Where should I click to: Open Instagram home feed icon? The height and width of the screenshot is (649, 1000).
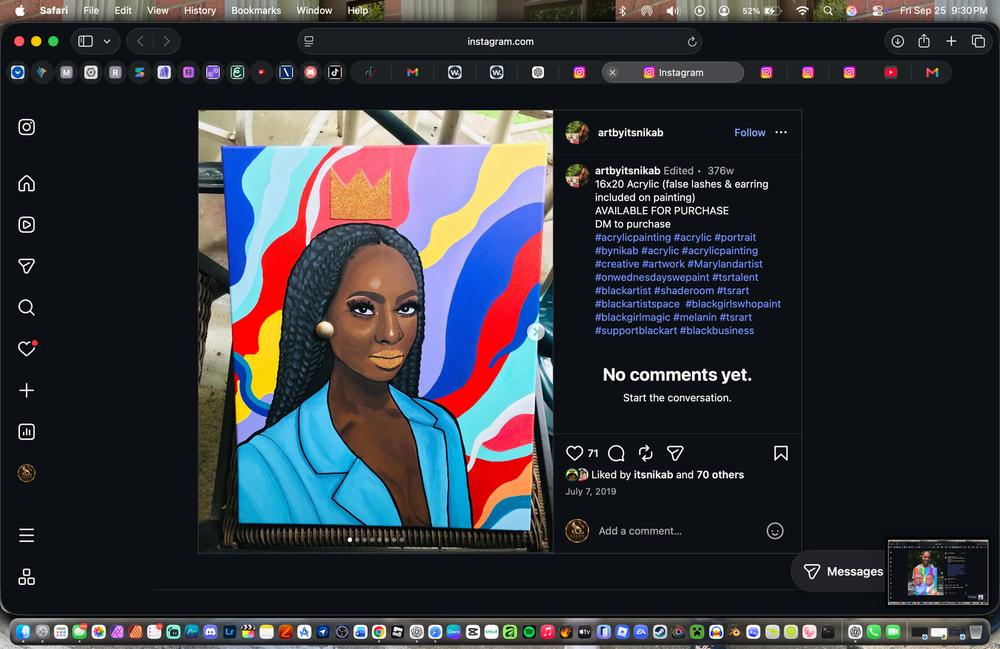(x=27, y=184)
